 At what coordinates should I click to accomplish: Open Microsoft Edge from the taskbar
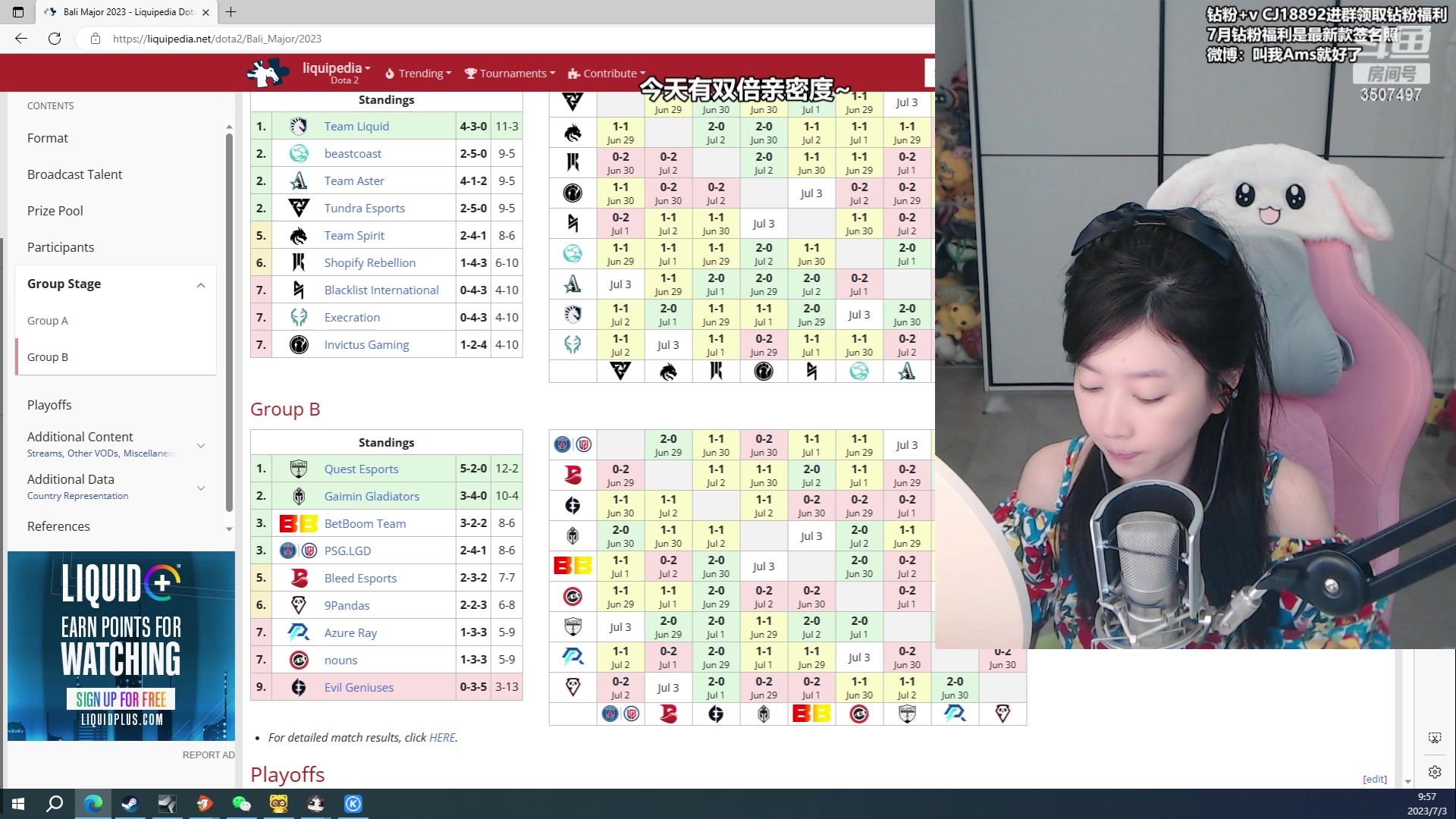[93, 804]
